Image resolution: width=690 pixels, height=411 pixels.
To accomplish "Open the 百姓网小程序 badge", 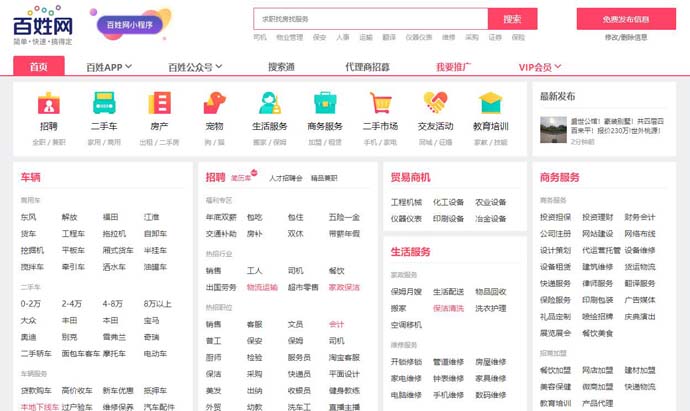I will click(130, 25).
